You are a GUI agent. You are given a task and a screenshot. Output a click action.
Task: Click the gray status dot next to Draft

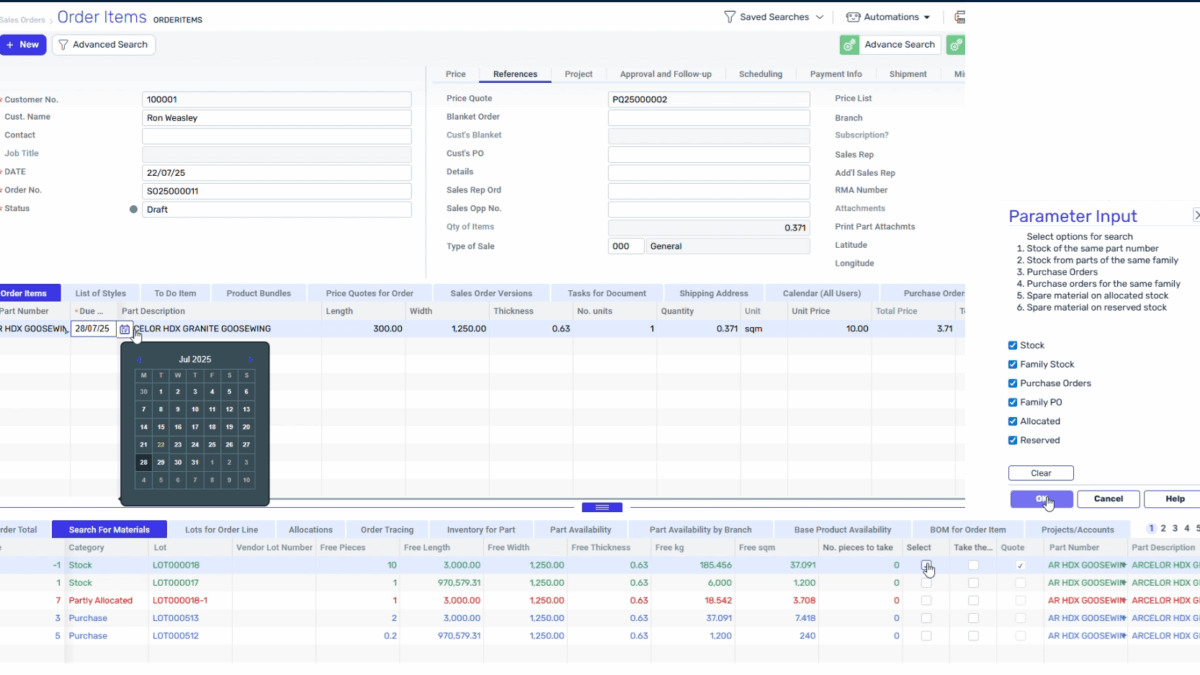pyautogui.click(x=133, y=210)
